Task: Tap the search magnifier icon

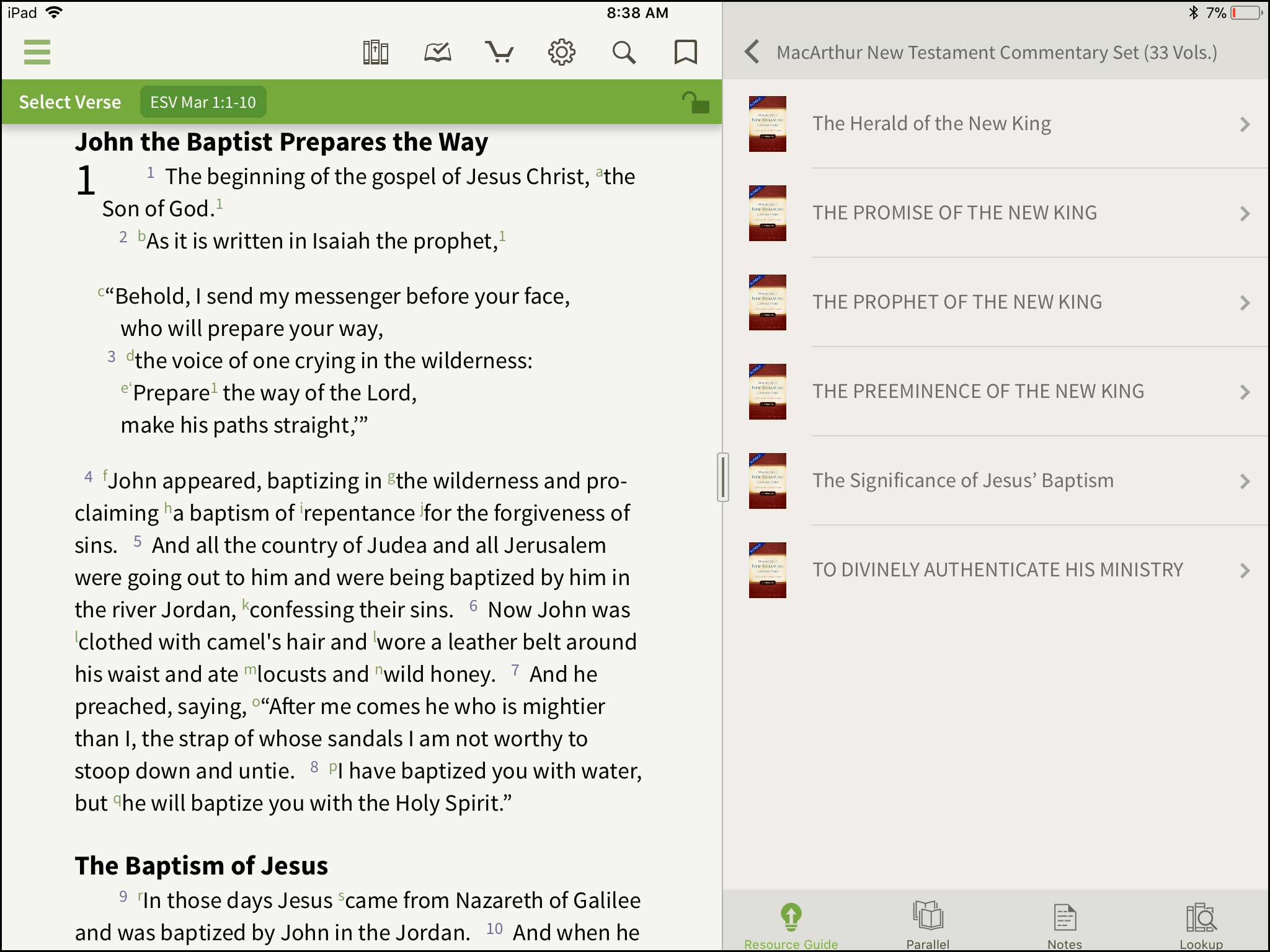Action: pos(624,53)
